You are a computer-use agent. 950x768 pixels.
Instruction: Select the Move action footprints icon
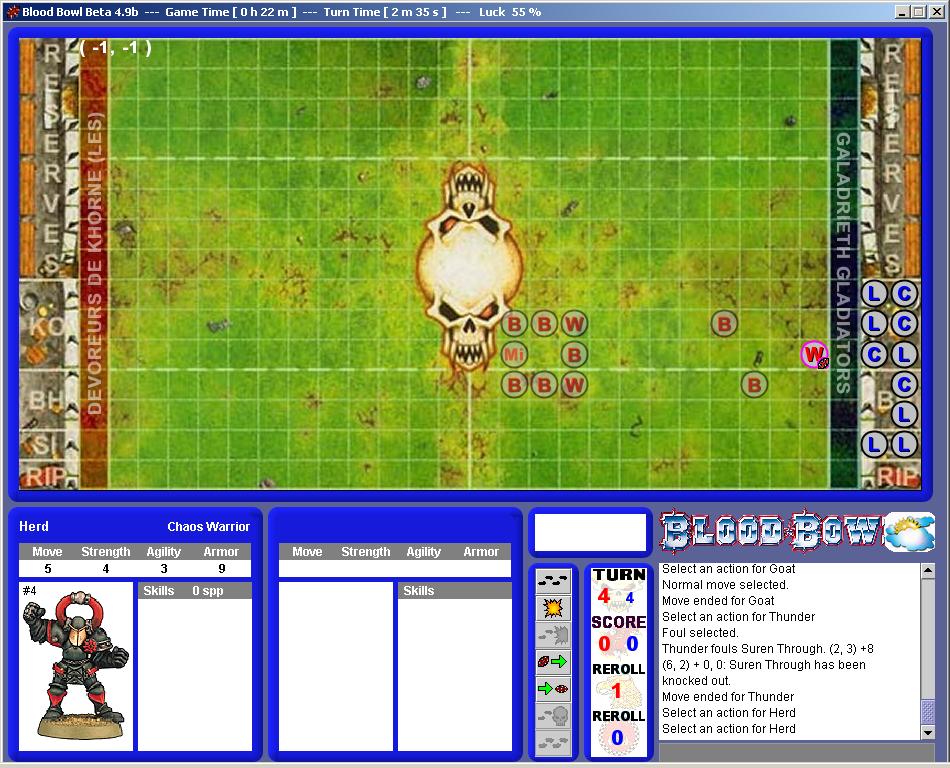tap(553, 581)
